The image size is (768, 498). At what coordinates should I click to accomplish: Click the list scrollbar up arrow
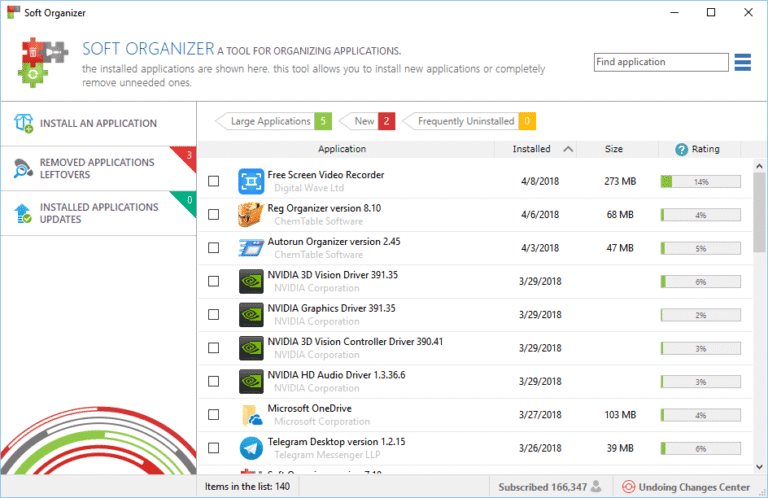click(759, 166)
